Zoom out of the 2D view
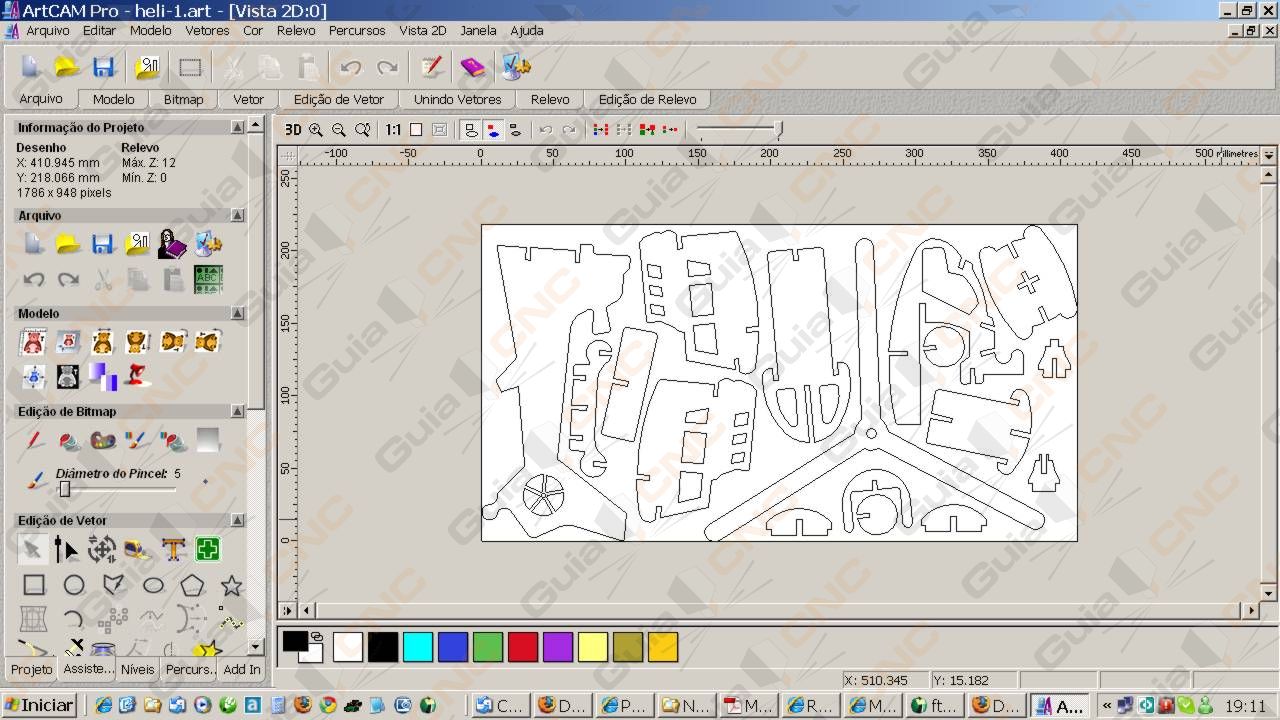Viewport: 1280px width, 720px height. point(339,130)
